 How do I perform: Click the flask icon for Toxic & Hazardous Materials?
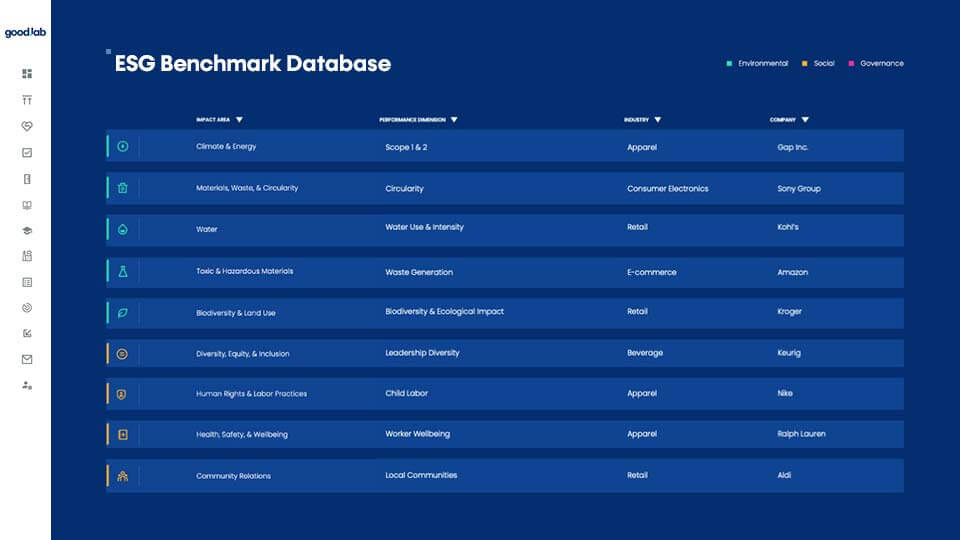tap(122, 271)
